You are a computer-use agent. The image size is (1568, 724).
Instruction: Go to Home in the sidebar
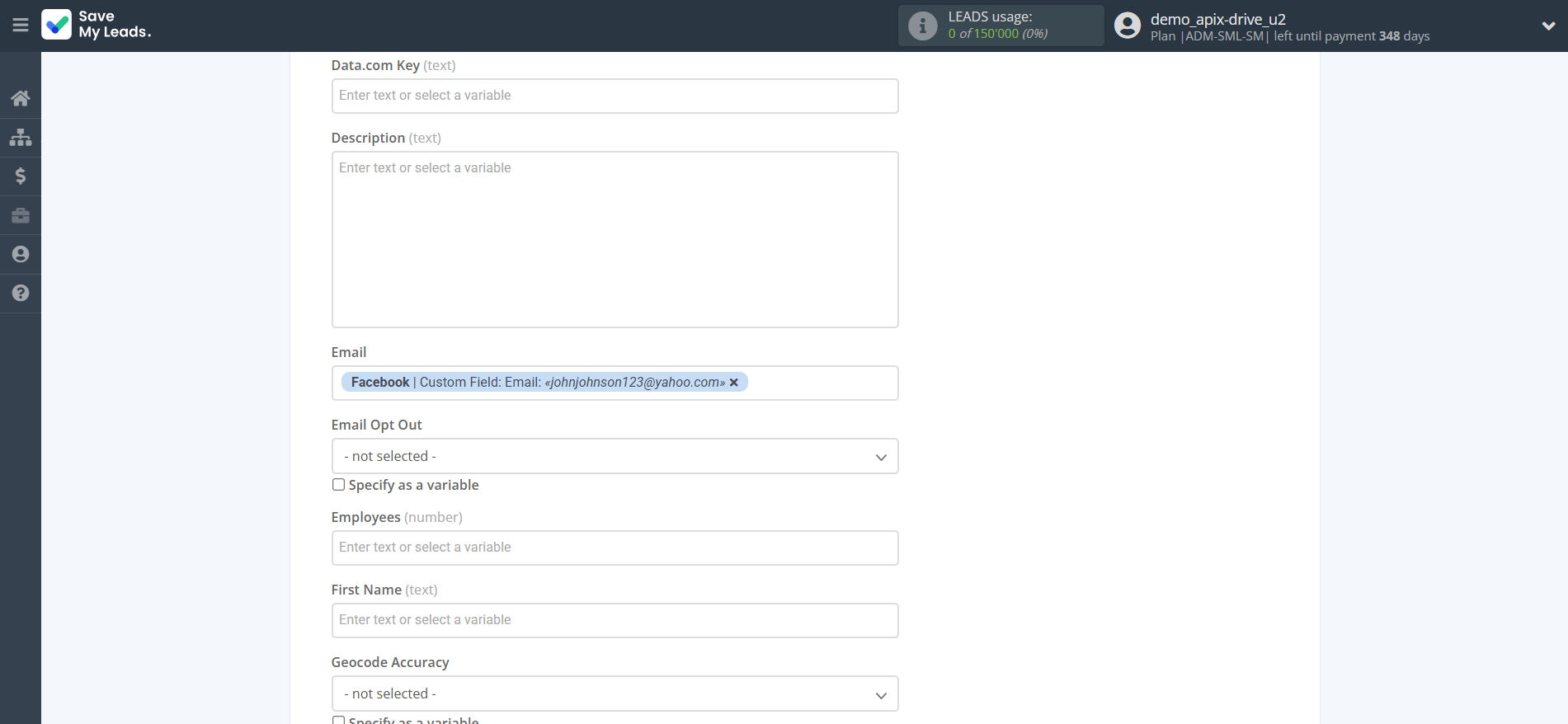(21, 98)
